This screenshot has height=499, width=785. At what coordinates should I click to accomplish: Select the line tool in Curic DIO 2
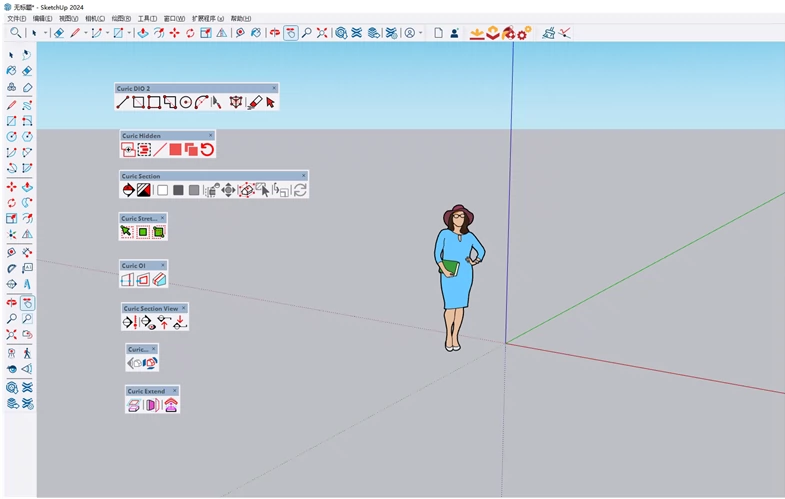123,102
